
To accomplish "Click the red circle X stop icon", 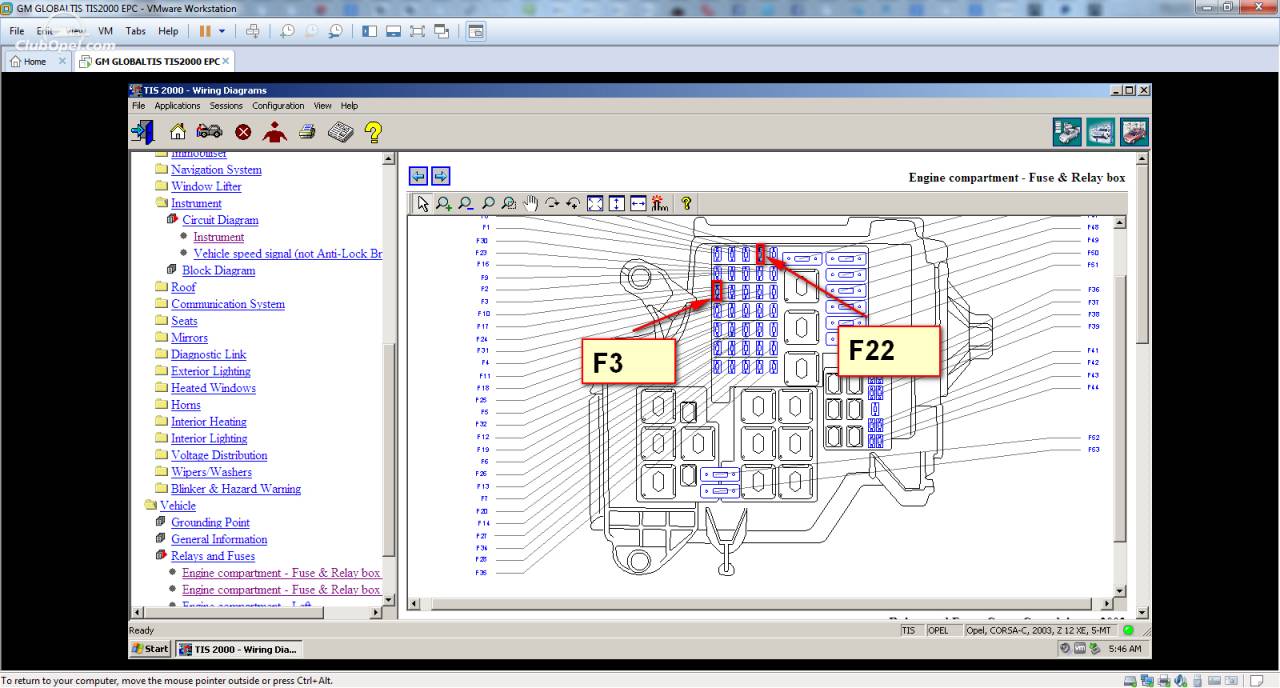I will (x=243, y=132).
